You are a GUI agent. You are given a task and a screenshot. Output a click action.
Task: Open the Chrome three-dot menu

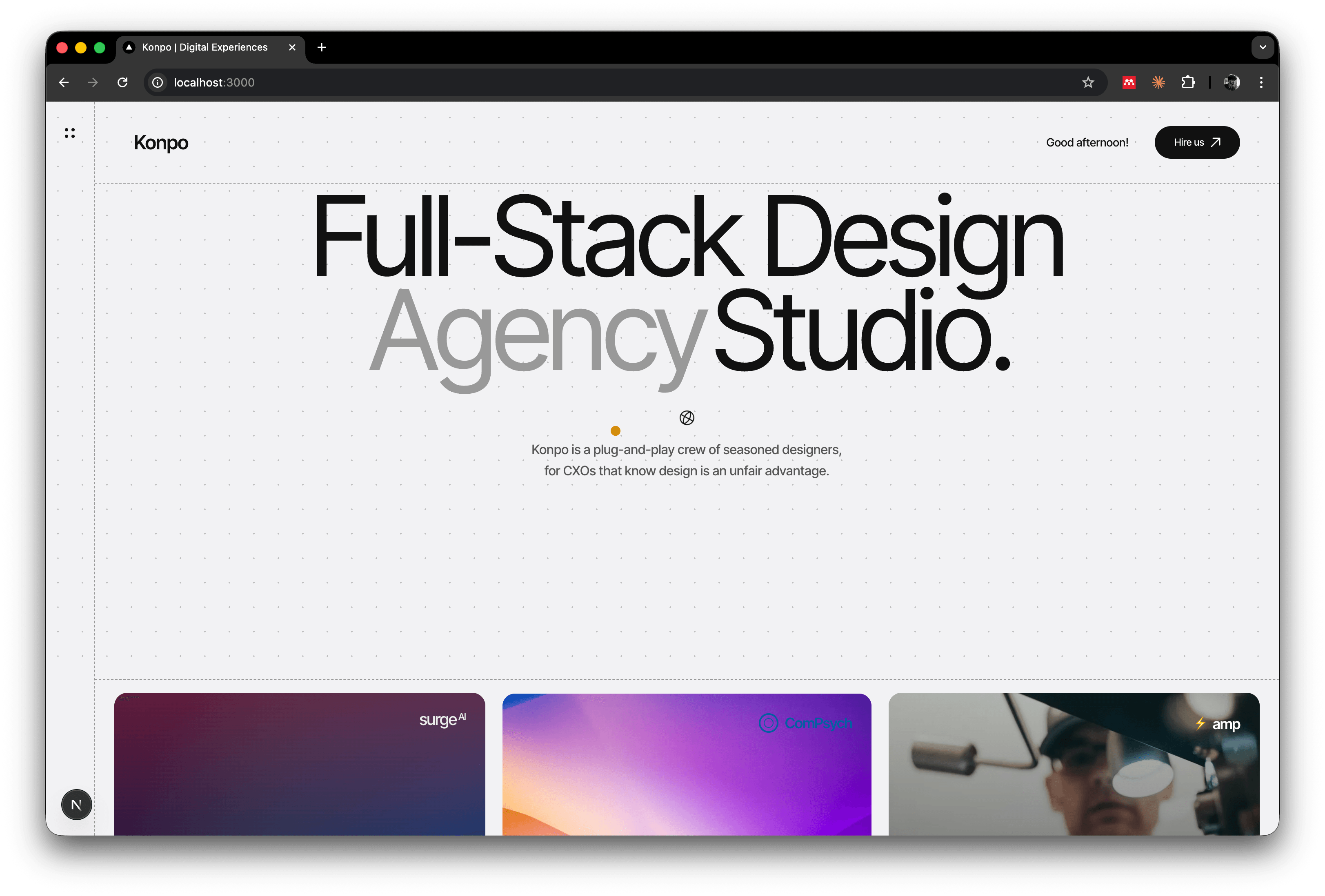coord(1261,83)
